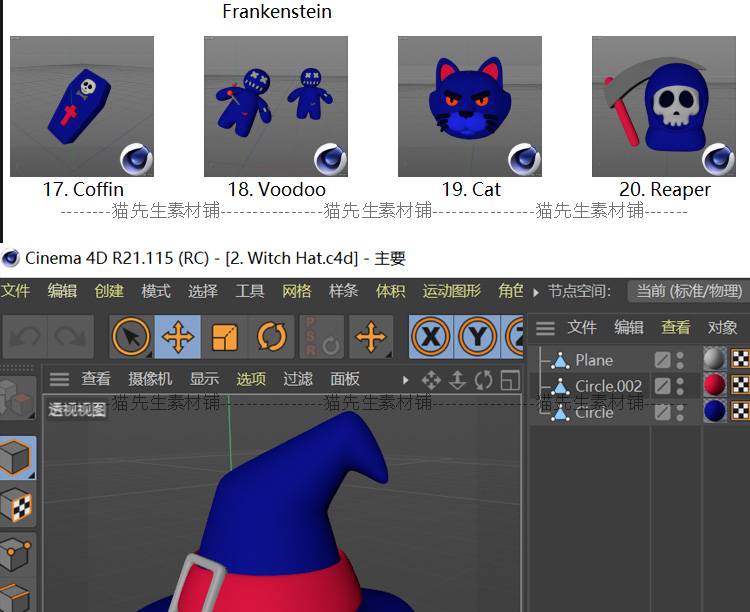
Task: Click the red material tag on Circle.002
Action: point(715,385)
